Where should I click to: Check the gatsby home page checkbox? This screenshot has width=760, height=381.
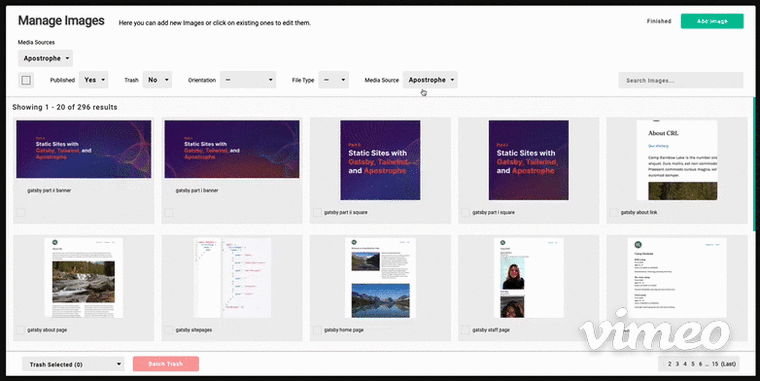click(x=317, y=330)
